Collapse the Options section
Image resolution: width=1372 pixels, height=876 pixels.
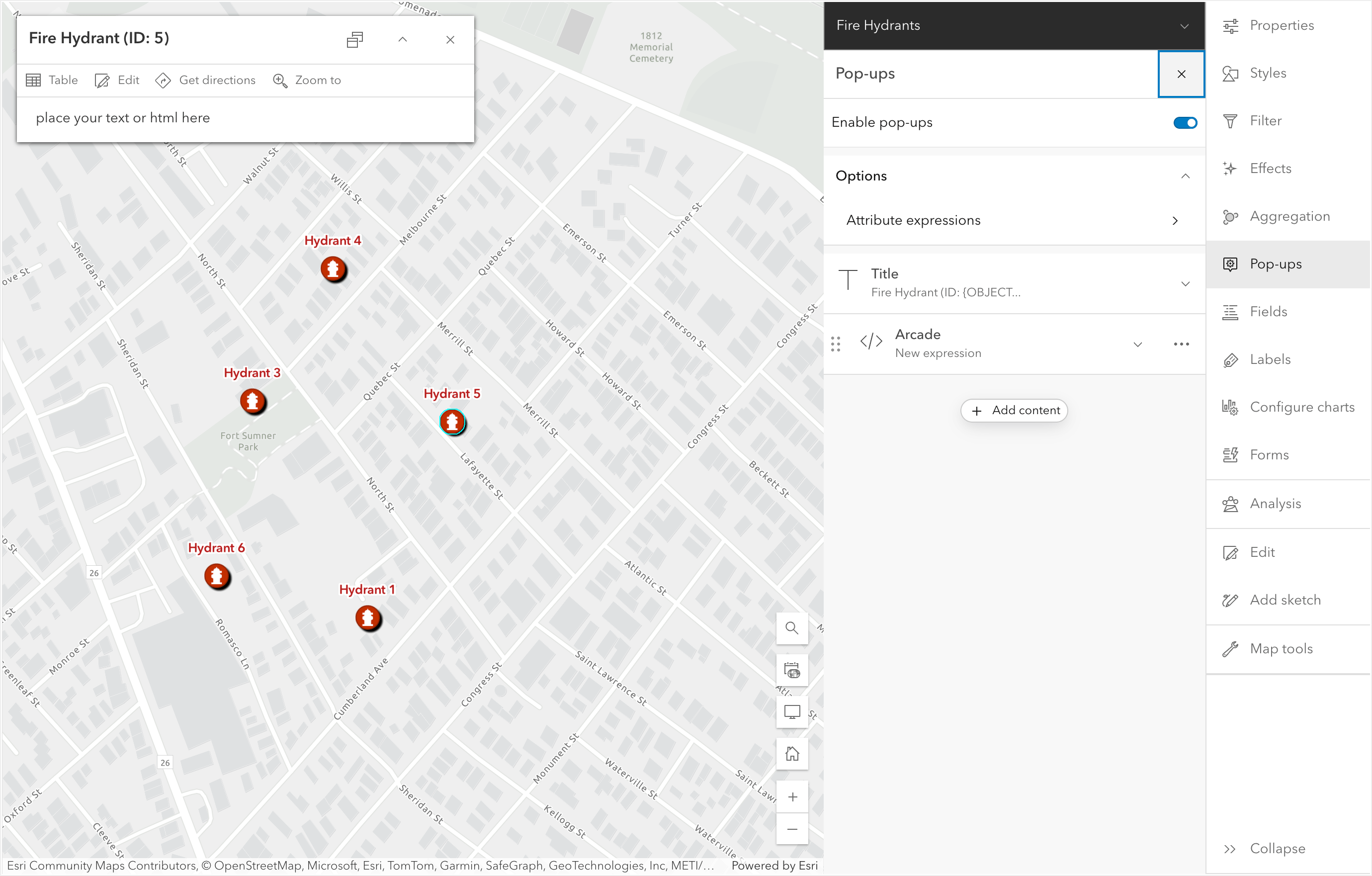(1186, 175)
